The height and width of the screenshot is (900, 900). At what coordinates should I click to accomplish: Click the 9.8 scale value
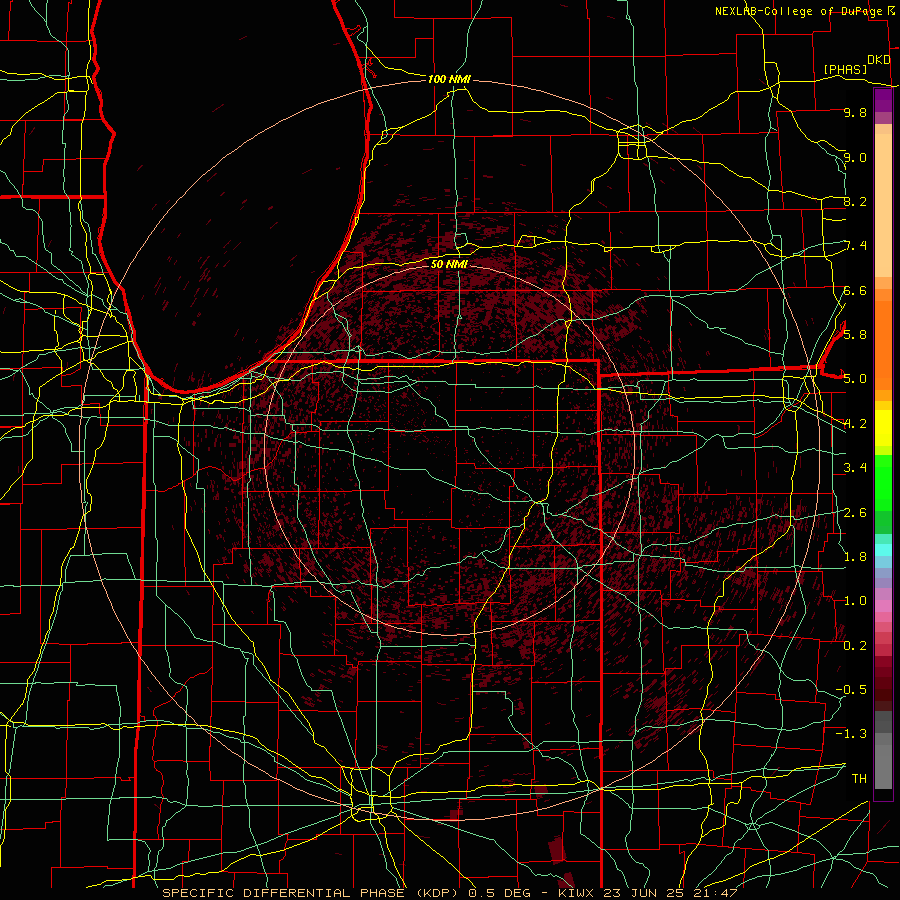(x=855, y=112)
